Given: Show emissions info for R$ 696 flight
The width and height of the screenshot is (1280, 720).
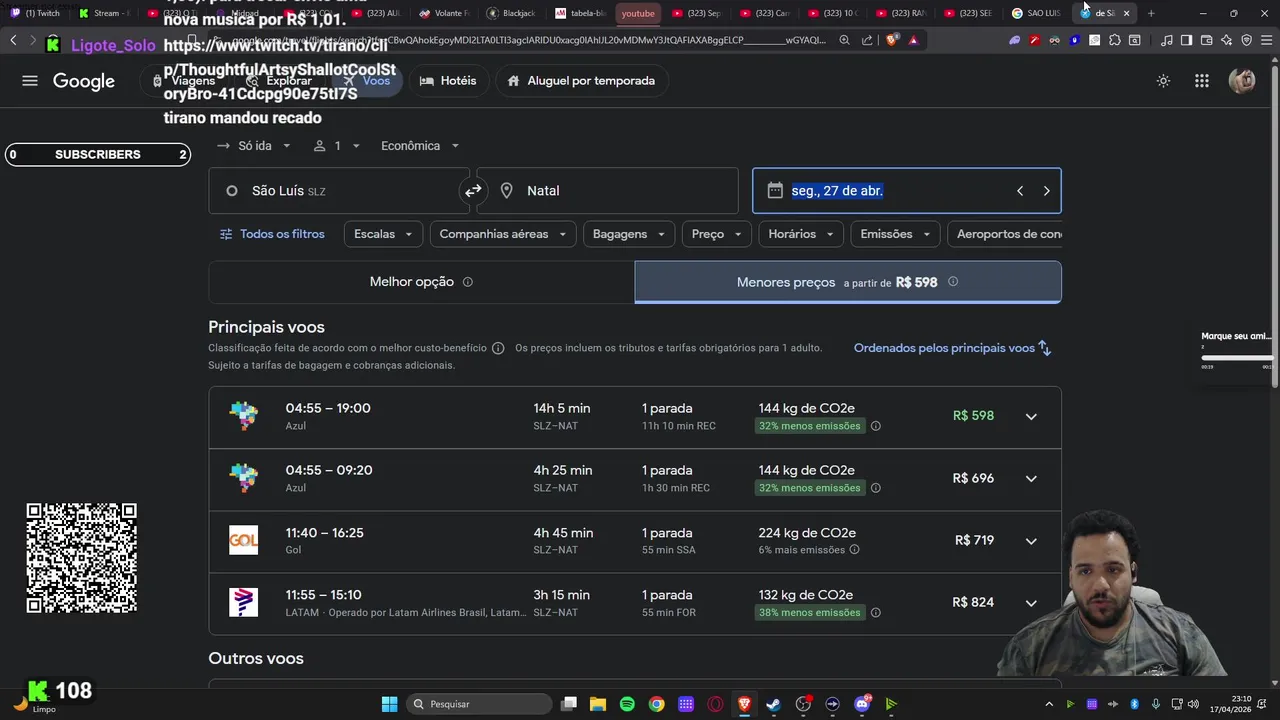Looking at the screenshot, I should tap(875, 488).
